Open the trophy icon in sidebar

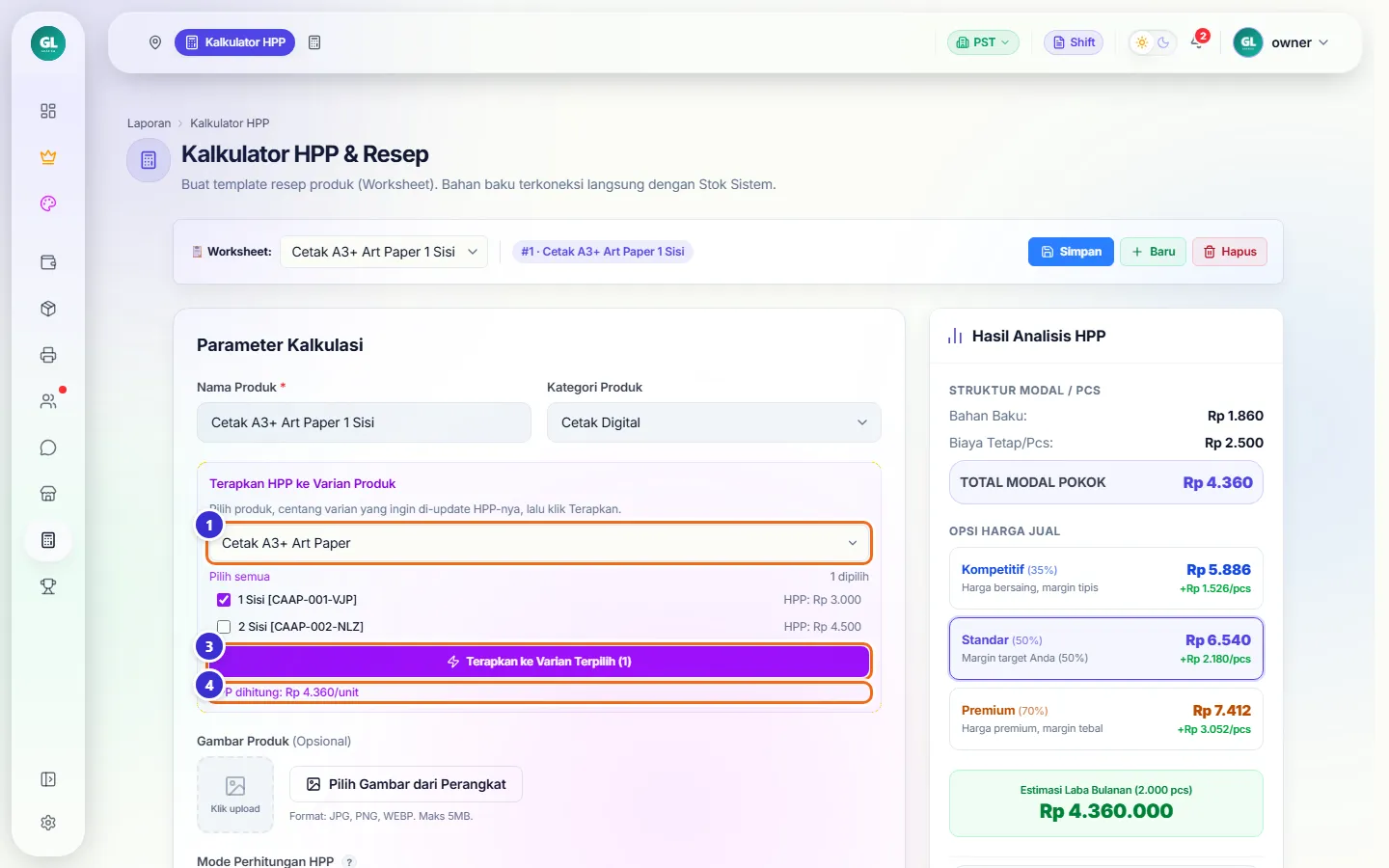[x=48, y=586]
